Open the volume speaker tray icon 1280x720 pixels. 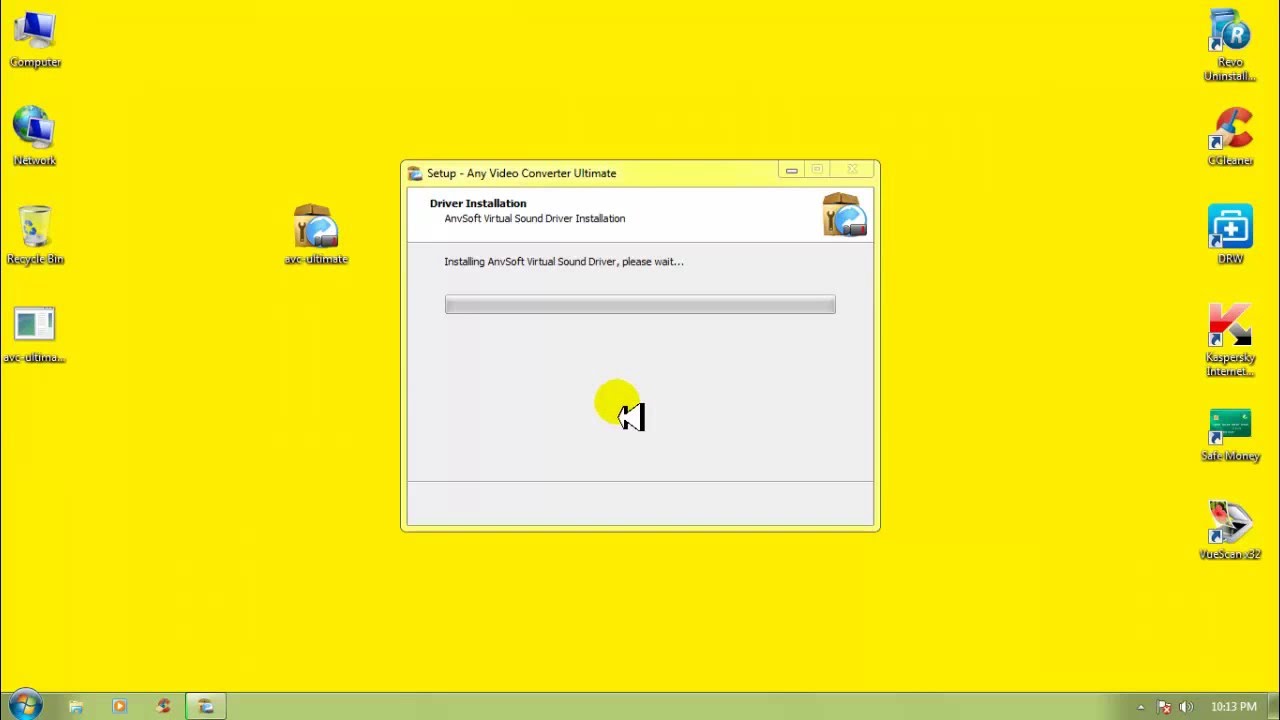click(x=1186, y=707)
